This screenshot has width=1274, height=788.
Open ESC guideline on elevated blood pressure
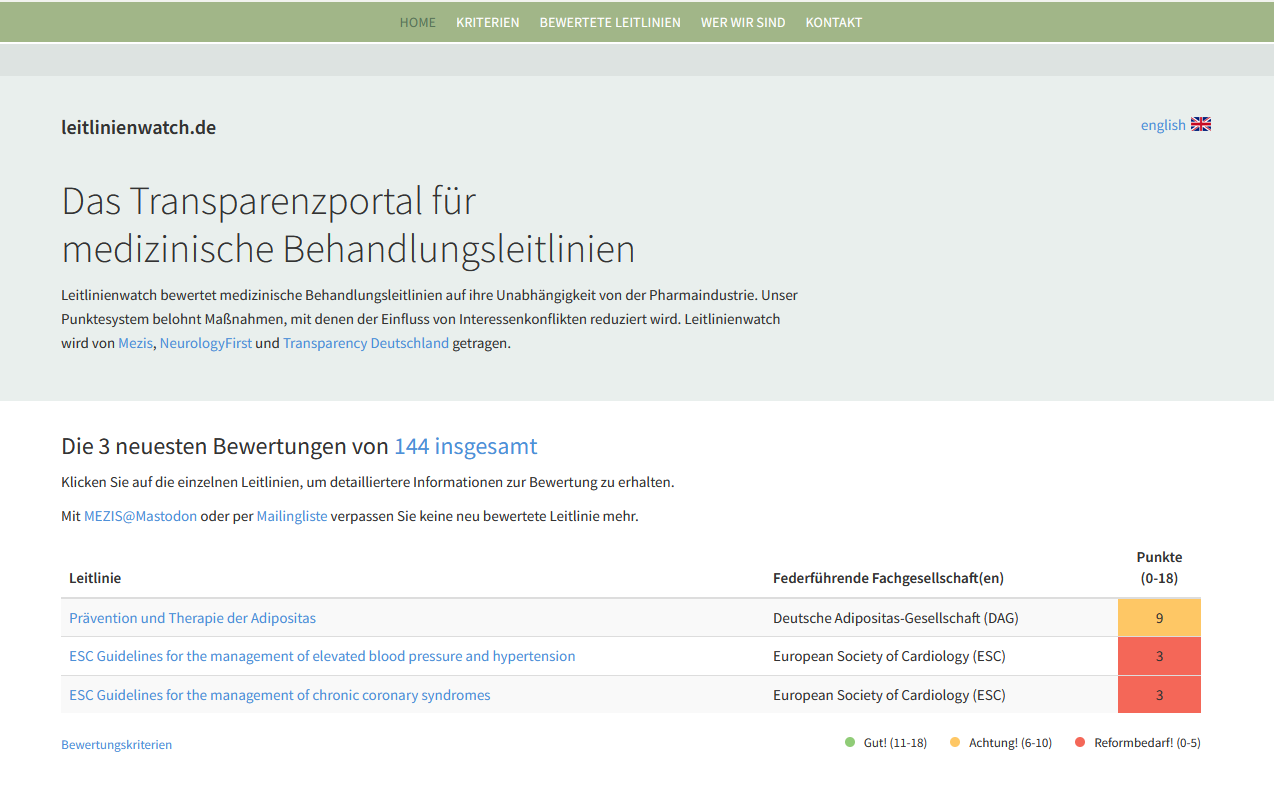click(x=321, y=656)
